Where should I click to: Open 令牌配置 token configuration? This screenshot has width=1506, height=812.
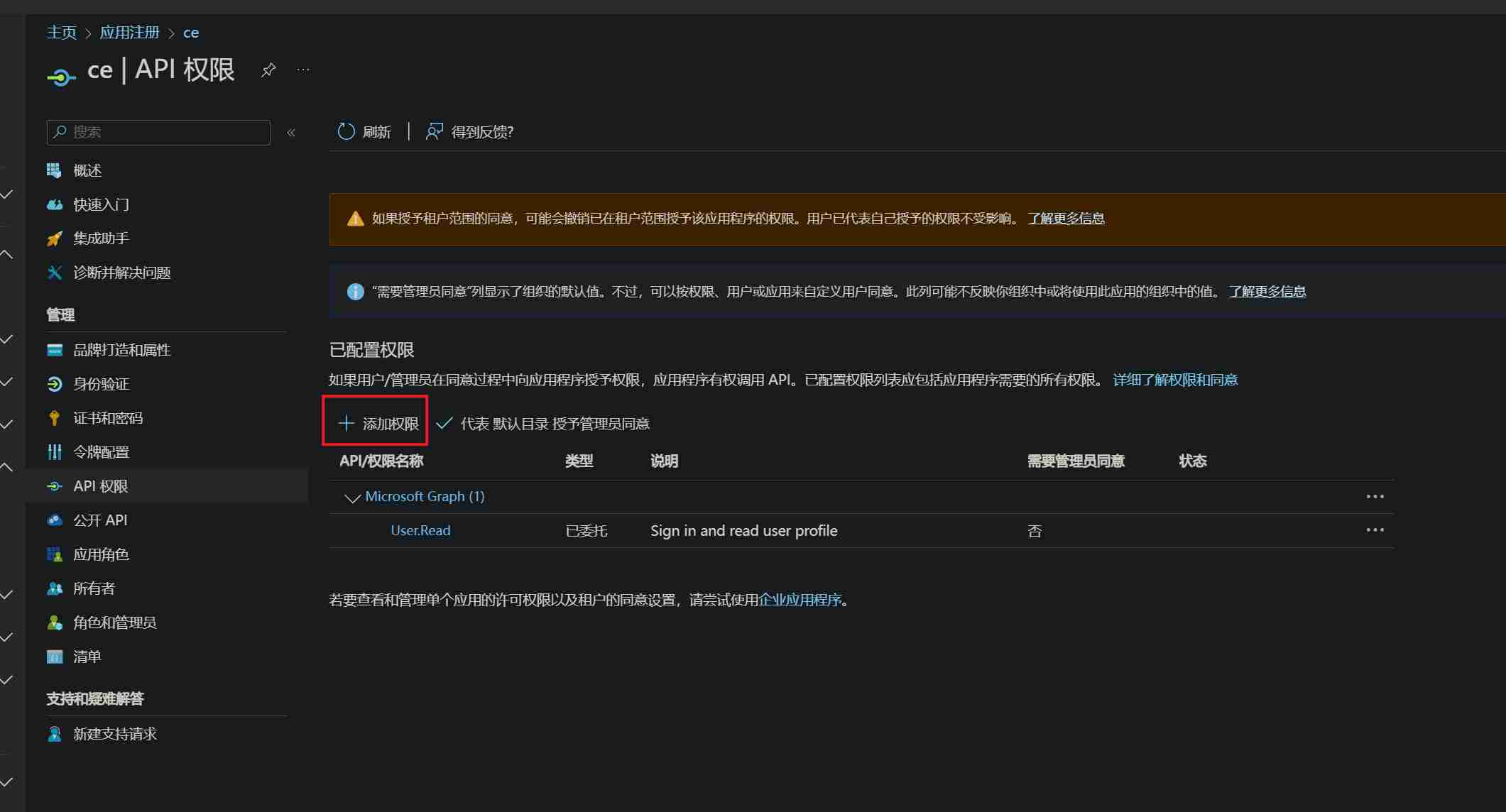click(x=101, y=452)
